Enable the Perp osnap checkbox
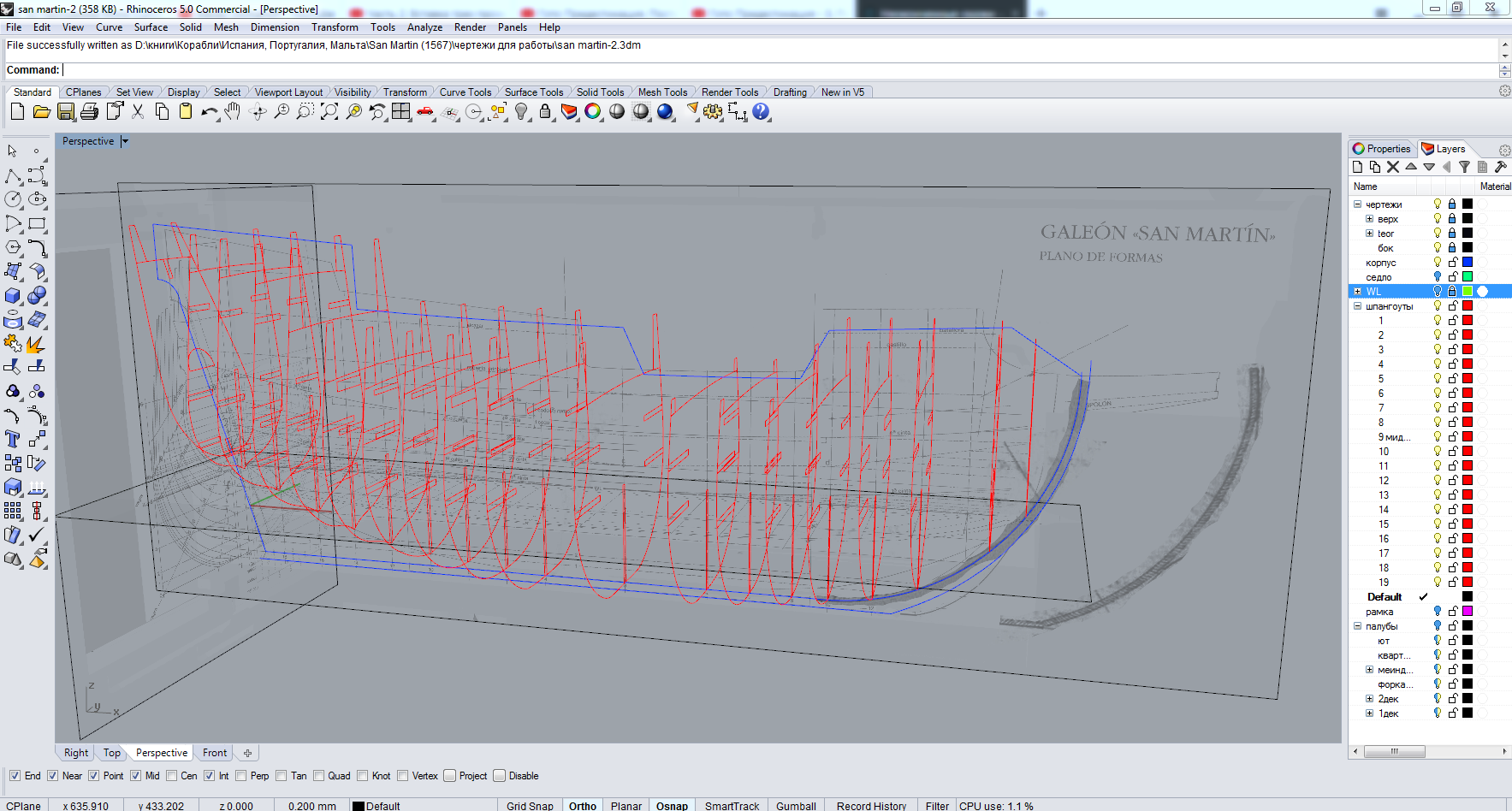Screen dimensions: 1512x811 click(x=241, y=776)
